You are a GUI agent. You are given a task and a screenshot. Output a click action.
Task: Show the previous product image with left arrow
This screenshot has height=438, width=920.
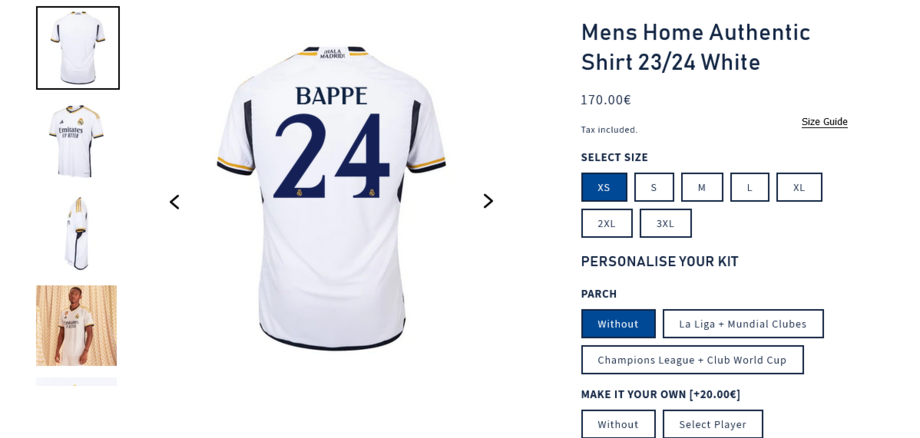tap(174, 202)
